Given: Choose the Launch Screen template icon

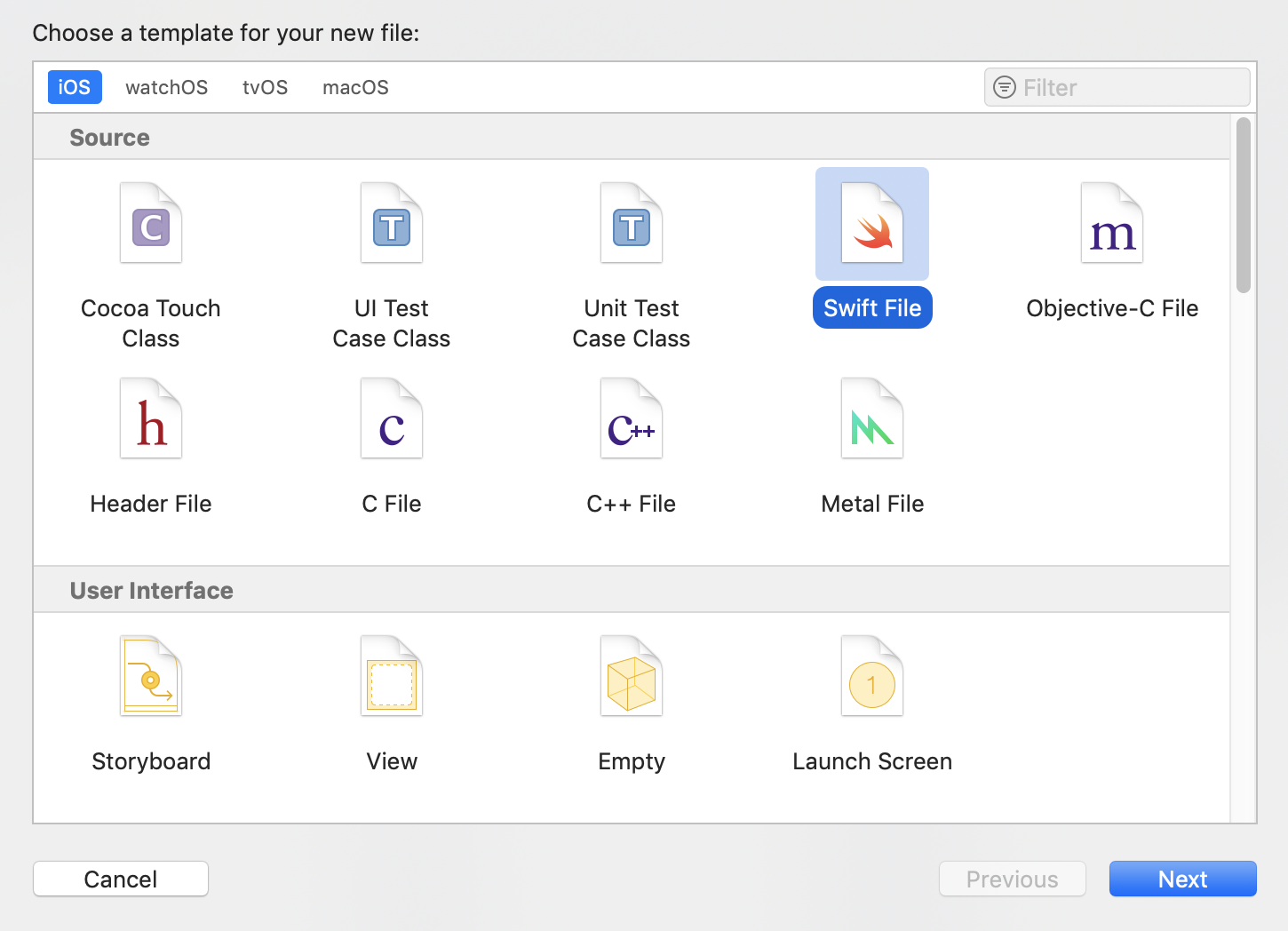Looking at the screenshot, I should (x=872, y=676).
